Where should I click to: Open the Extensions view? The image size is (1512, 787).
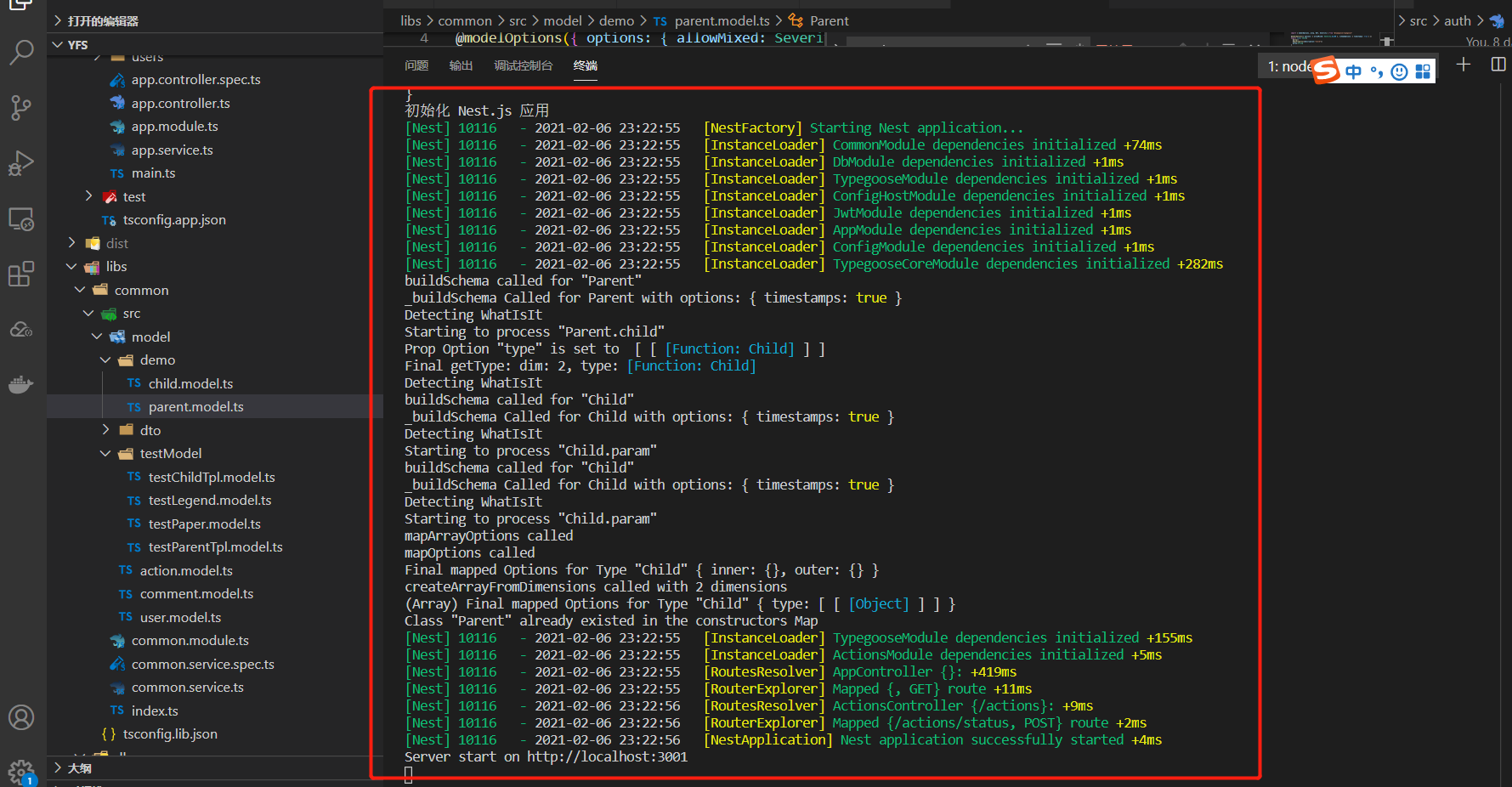21,274
